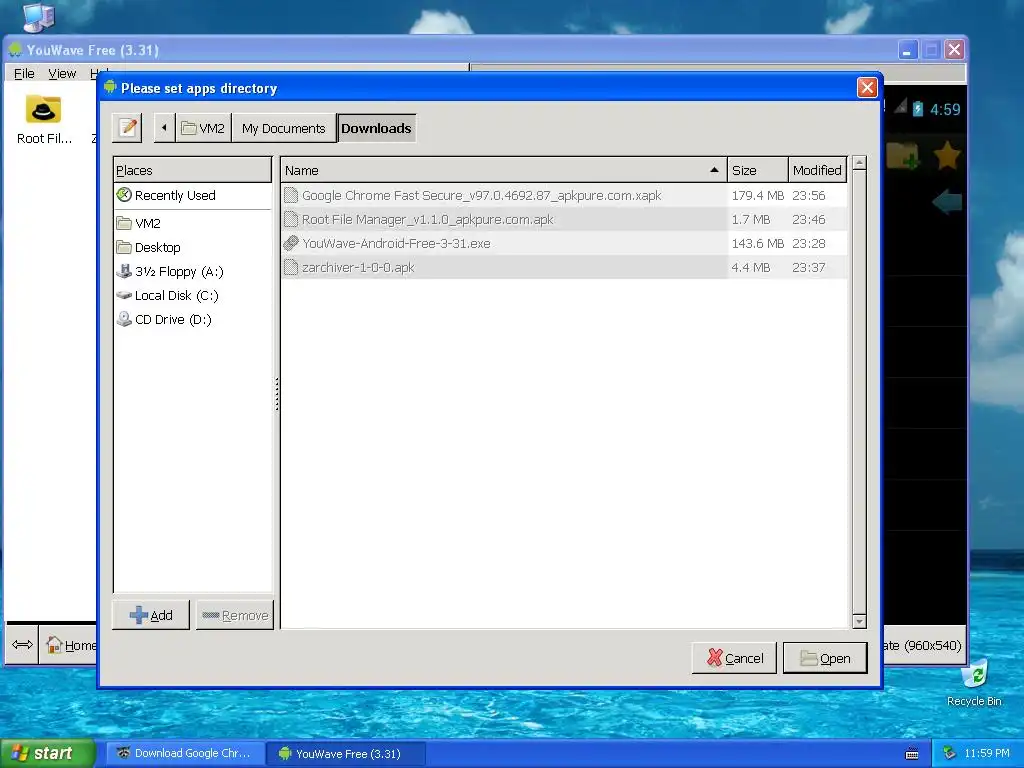Select Root File Manager_v1.1.0 apk file
The width and height of the screenshot is (1024, 768).
coord(564,219)
